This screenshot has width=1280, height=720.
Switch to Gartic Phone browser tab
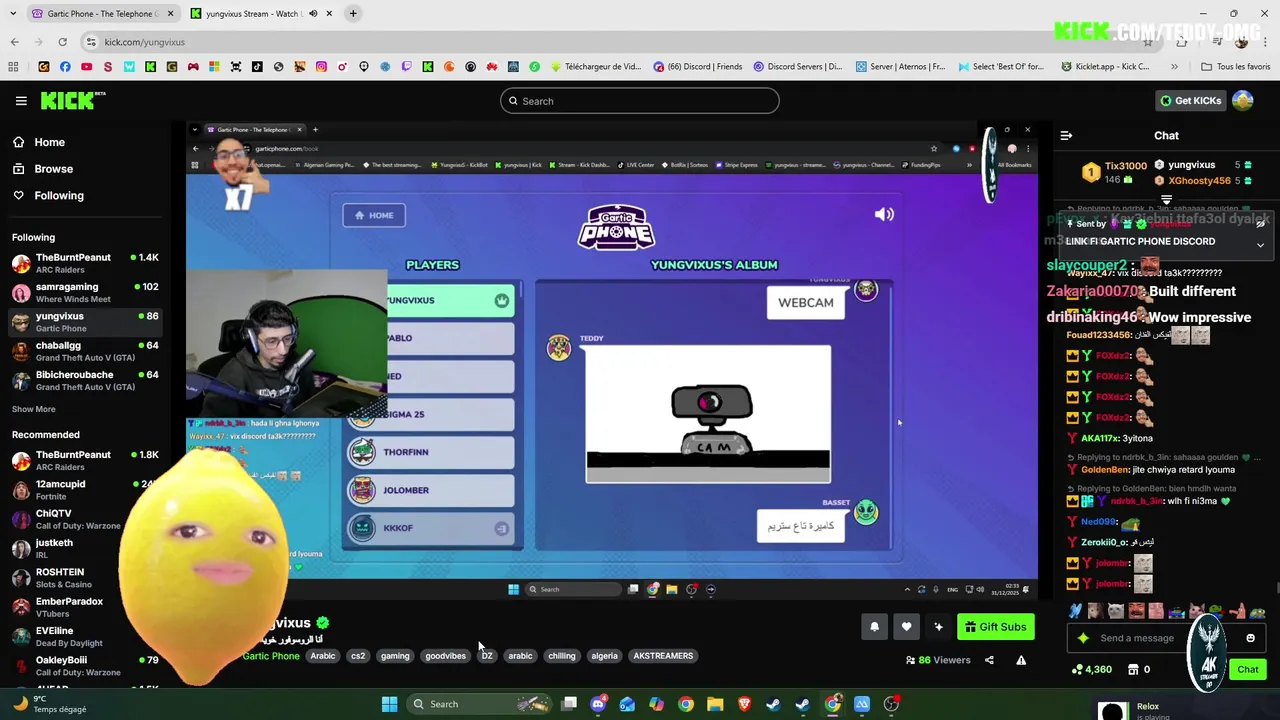[x=102, y=14]
